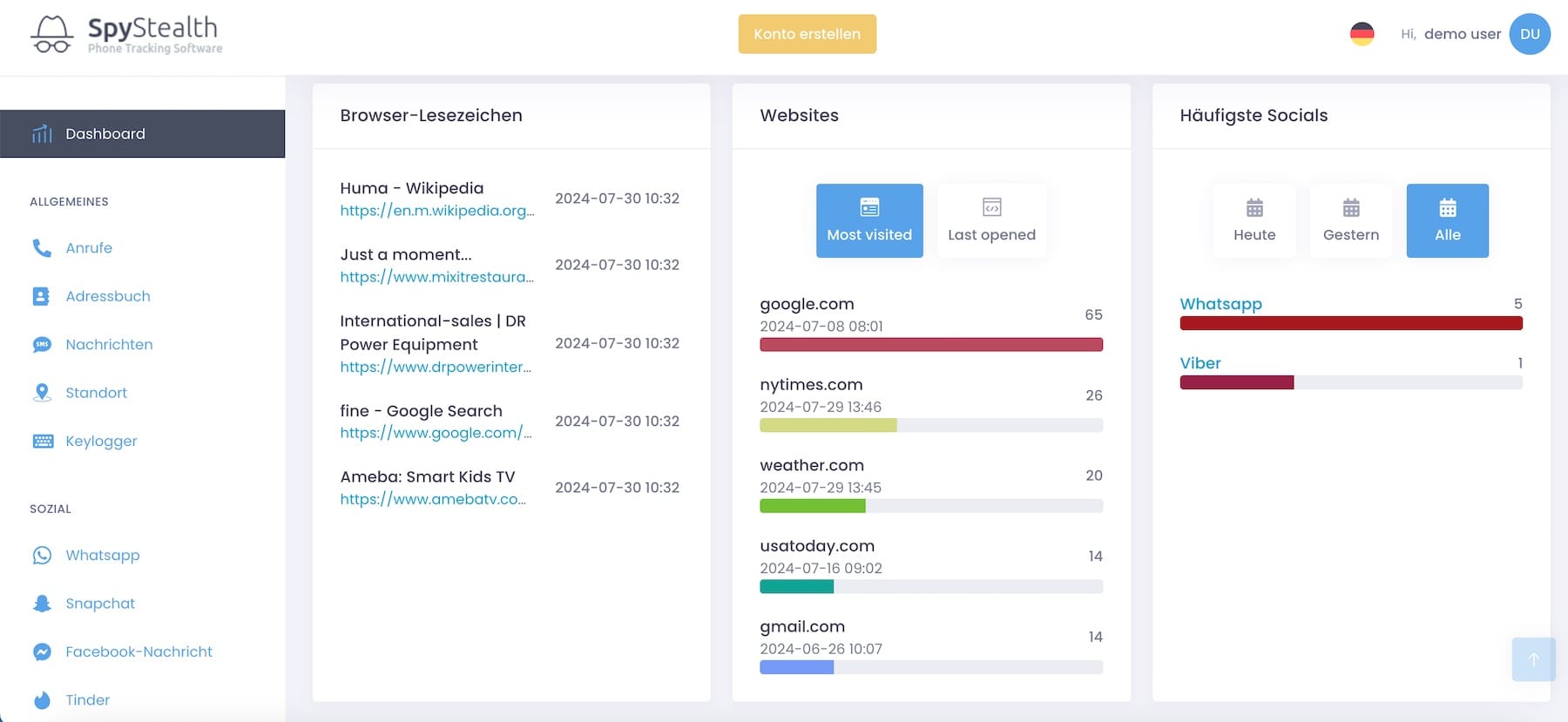Go to Adressbuch section
The height and width of the screenshot is (722, 1568).
108,296
